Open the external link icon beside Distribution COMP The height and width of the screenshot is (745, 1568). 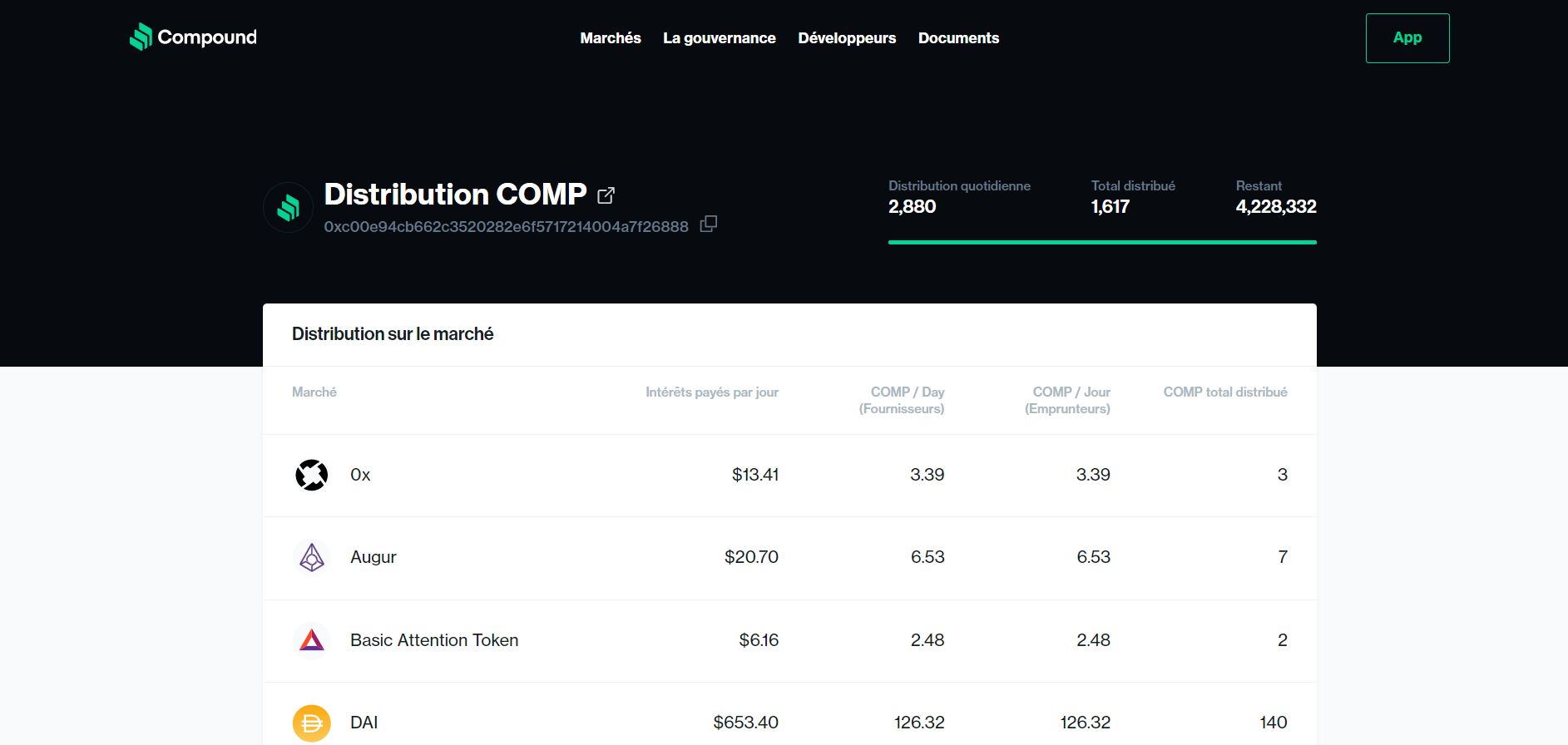click(x=606, y=195)
